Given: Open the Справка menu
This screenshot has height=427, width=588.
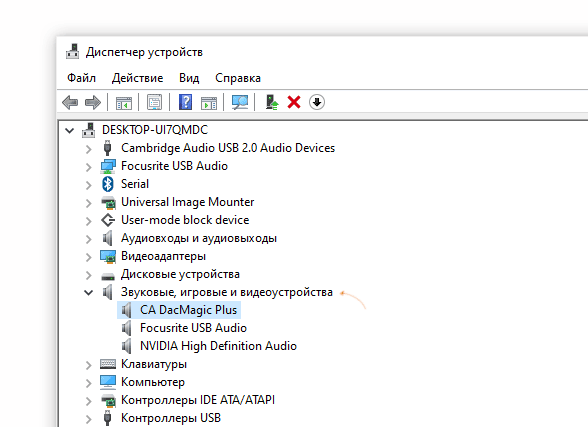Looking at the screenshot, I should (238, 78).
